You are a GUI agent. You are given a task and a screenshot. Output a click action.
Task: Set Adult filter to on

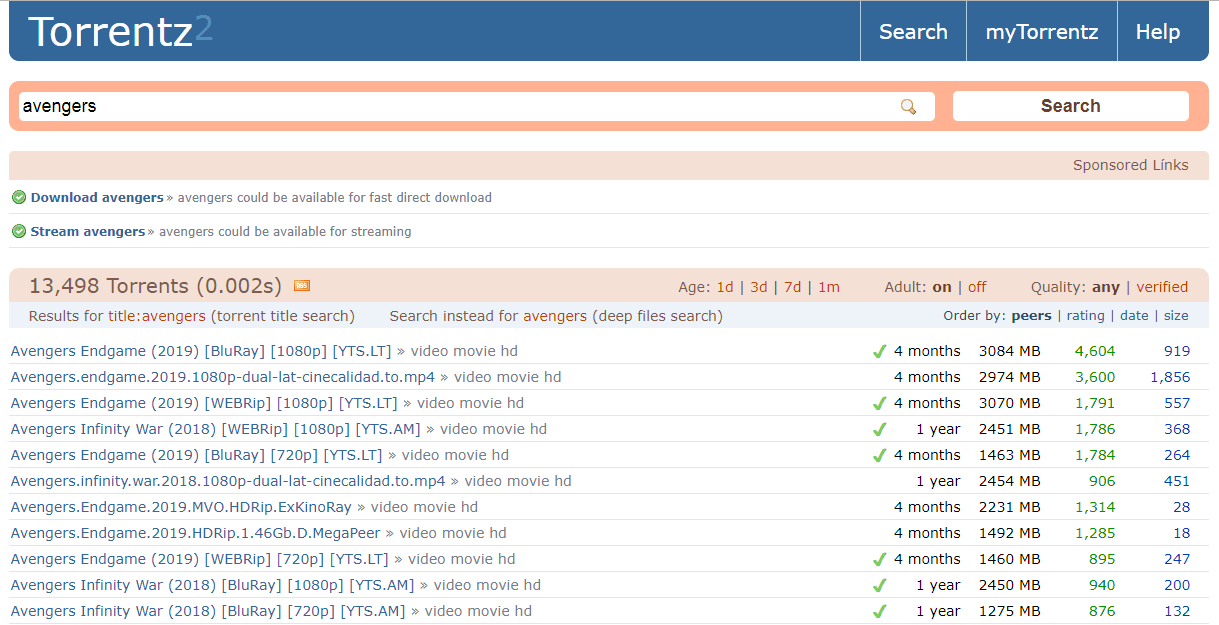click(942, 287)
